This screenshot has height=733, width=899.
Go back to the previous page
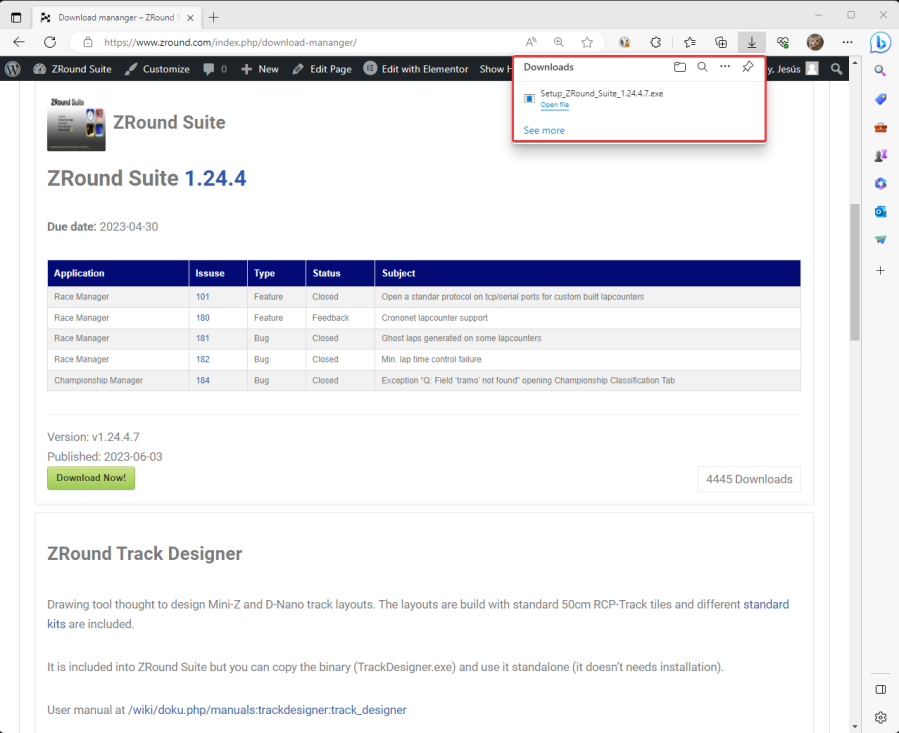19,42
